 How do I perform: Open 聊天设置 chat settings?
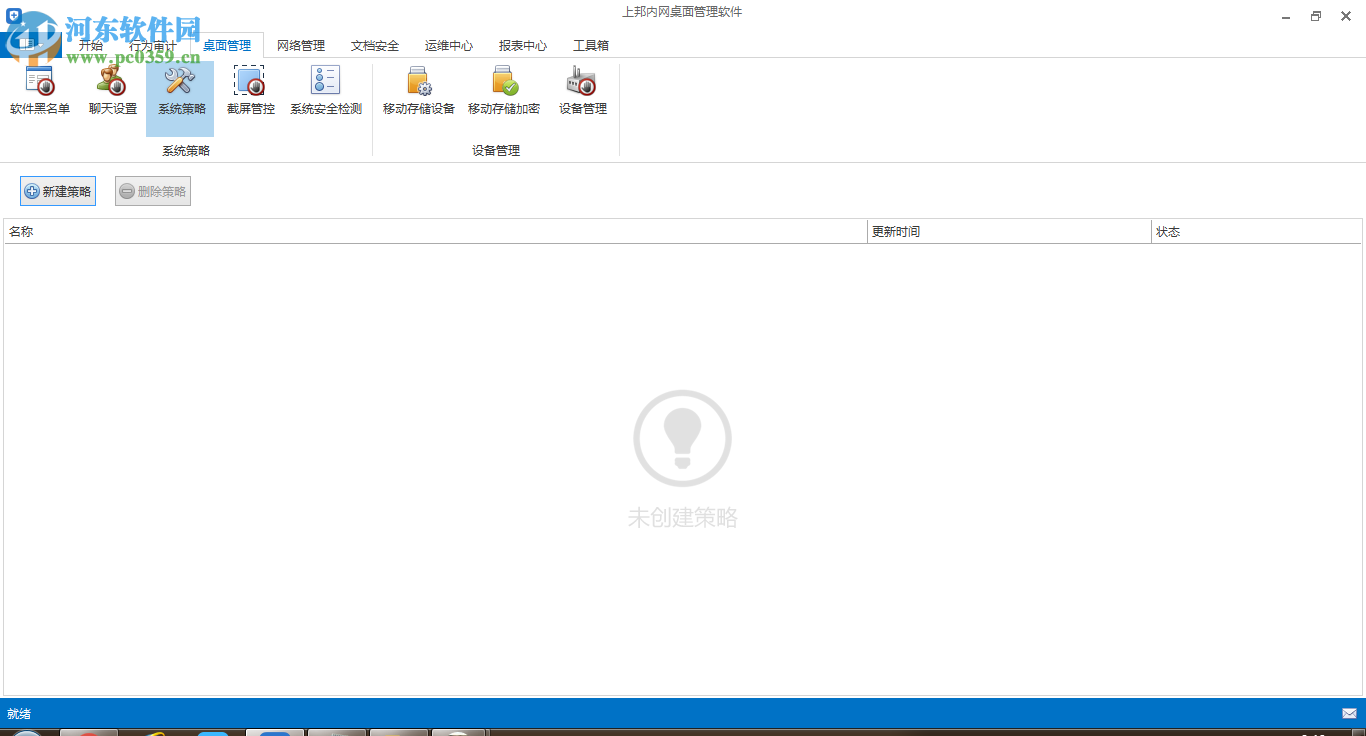tap(112, 88)
